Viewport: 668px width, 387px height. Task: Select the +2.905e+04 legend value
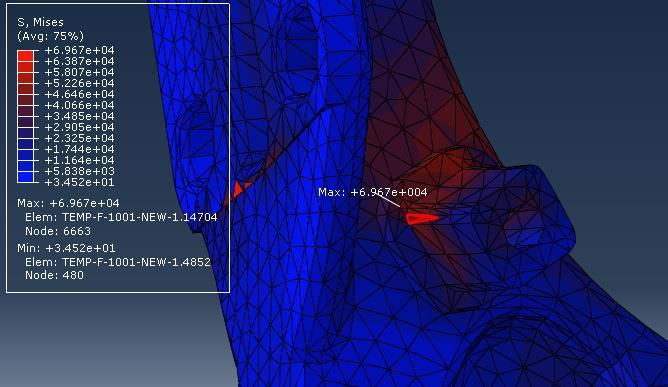pos(79,127)
